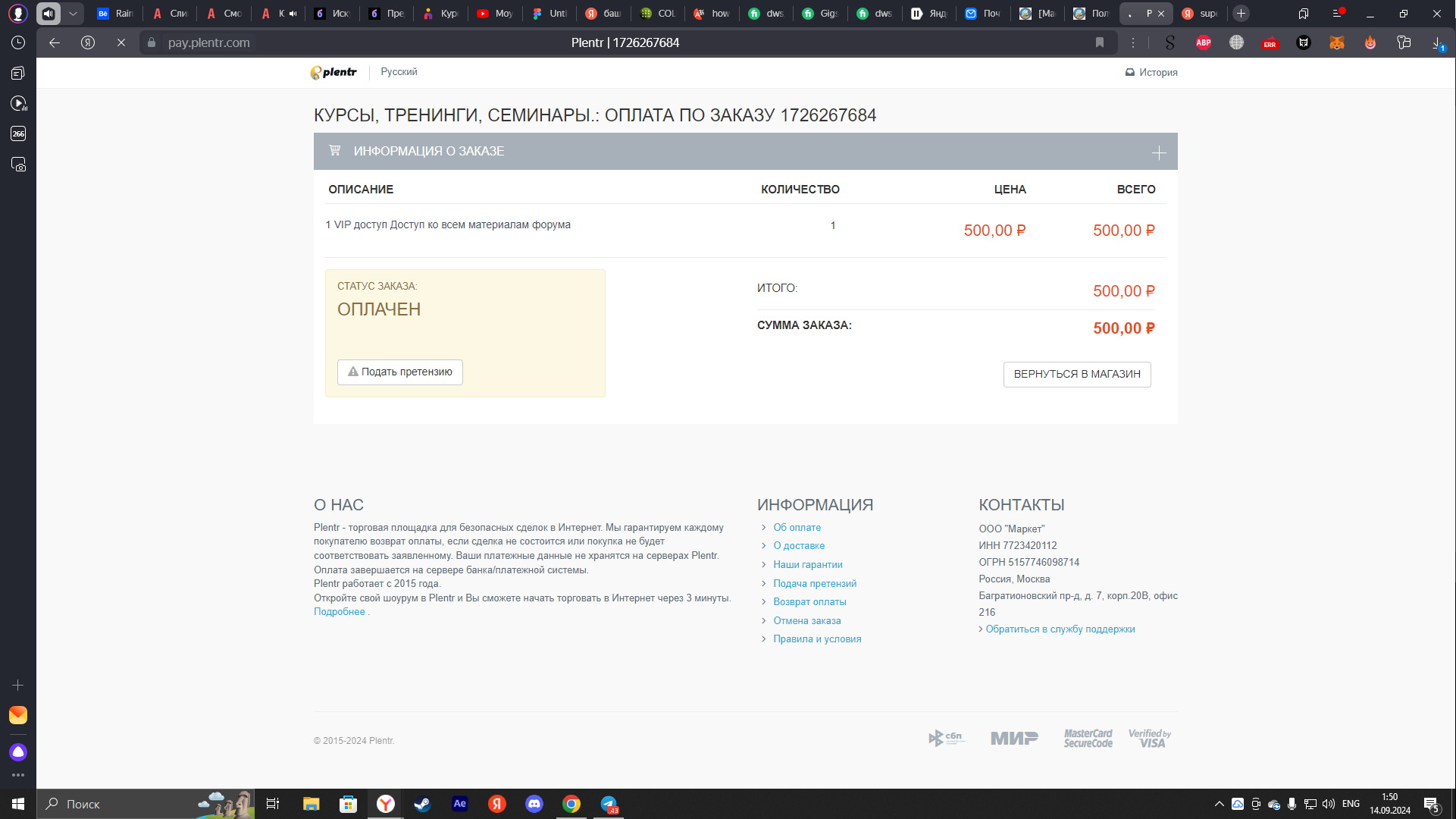Screen dimensions: 1456x819
Task: Switch to the COL tab
Action: tap(658, 13)
